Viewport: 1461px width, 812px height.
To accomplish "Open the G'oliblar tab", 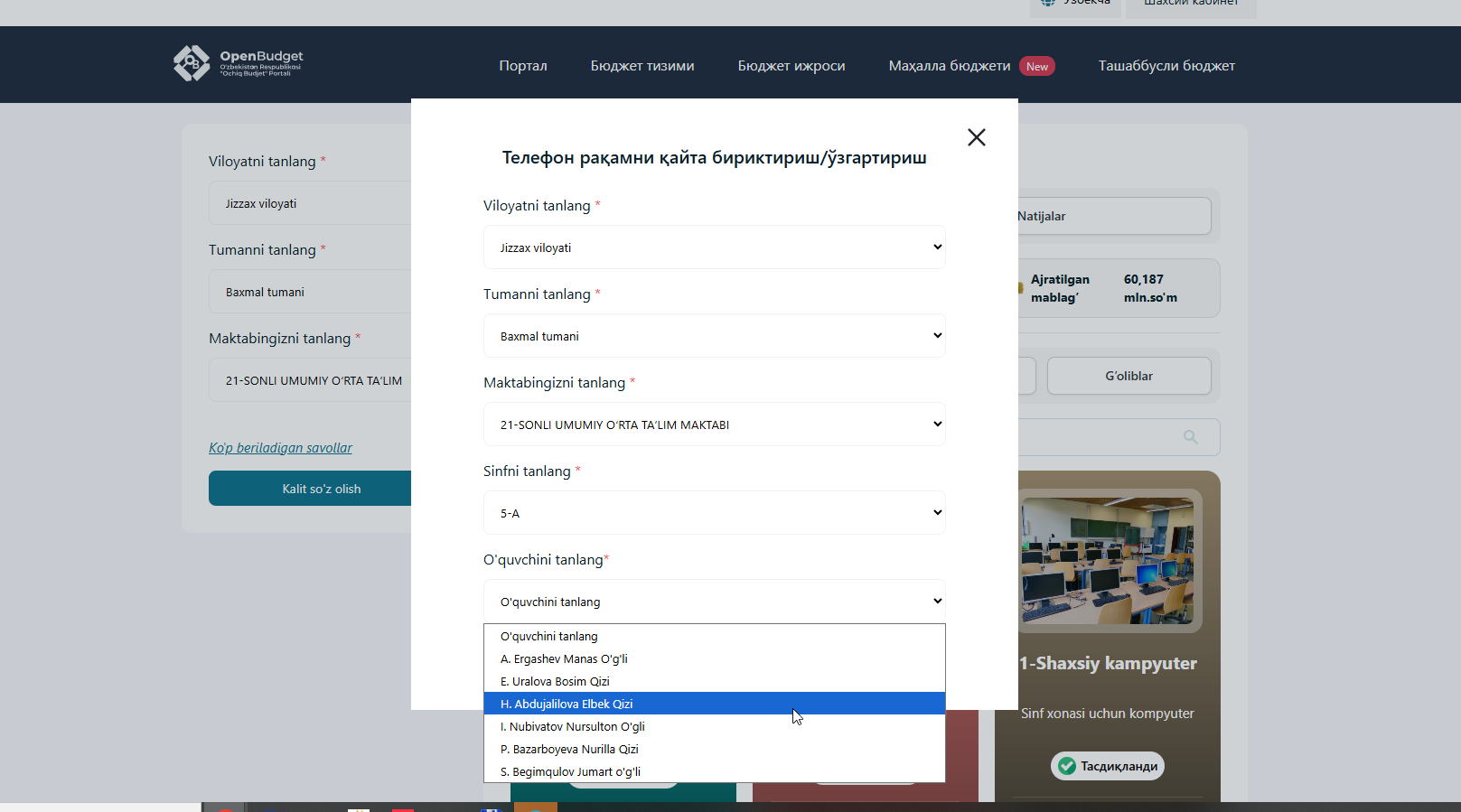I will [x=1129, y=376].
